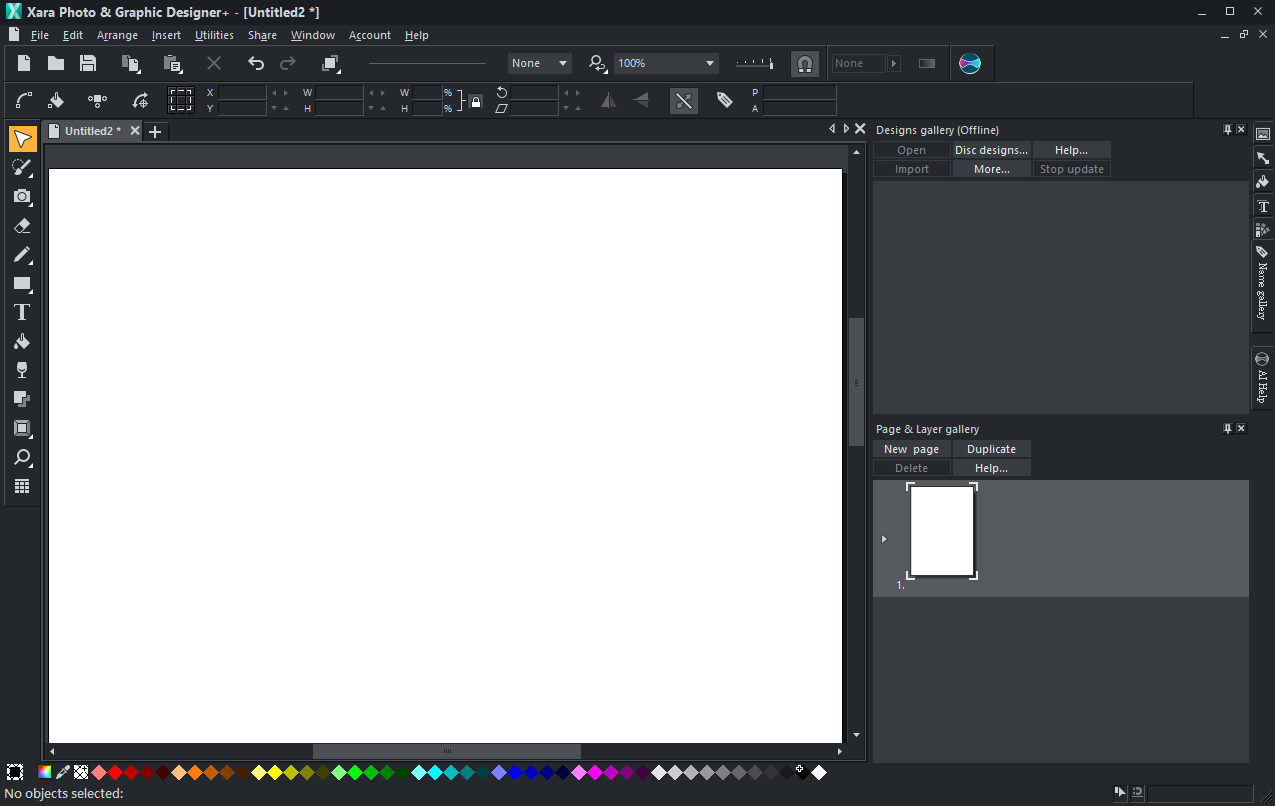Image resolution: width=1275 pixels, height=806 pixels.
Task: Expand page 1 in the Page & Layer gallery
Action: tap(883, 539)
